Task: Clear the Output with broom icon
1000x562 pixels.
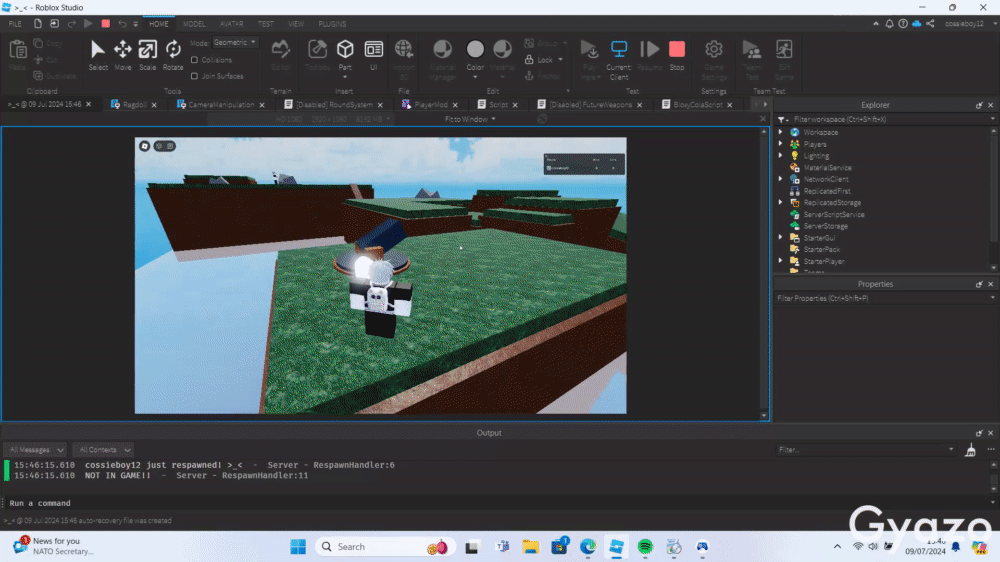Action: (x=970, y=450)
